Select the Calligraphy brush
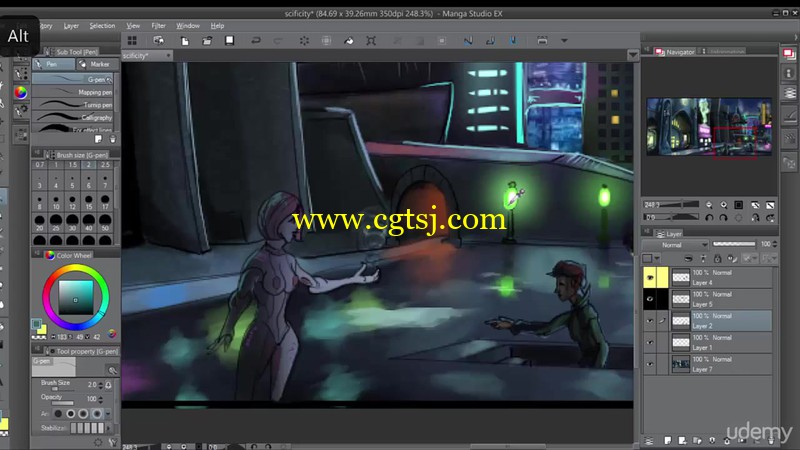Screen dimensions: 800x450 tap(72, 117)
